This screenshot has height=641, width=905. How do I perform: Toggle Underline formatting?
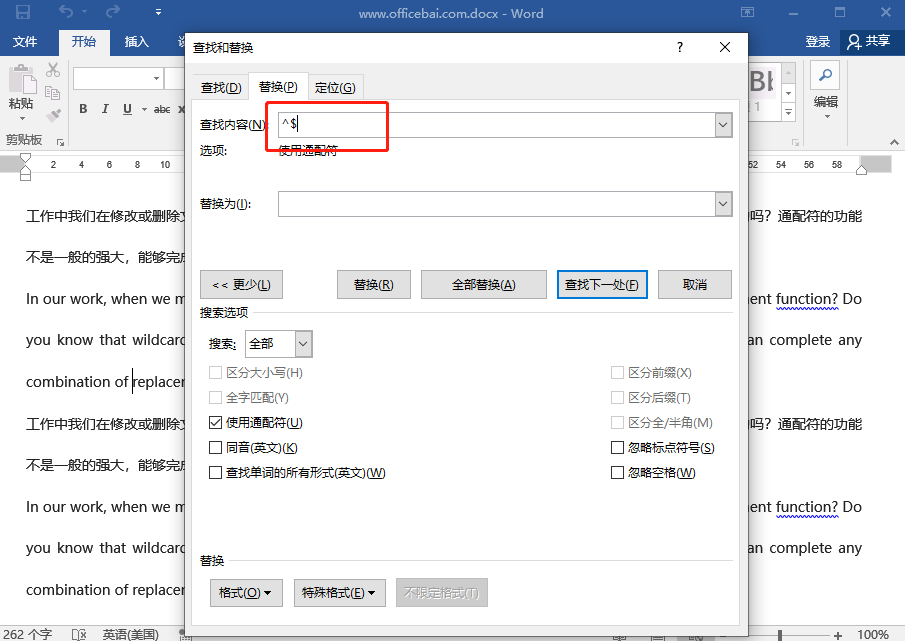coord(128,109)
